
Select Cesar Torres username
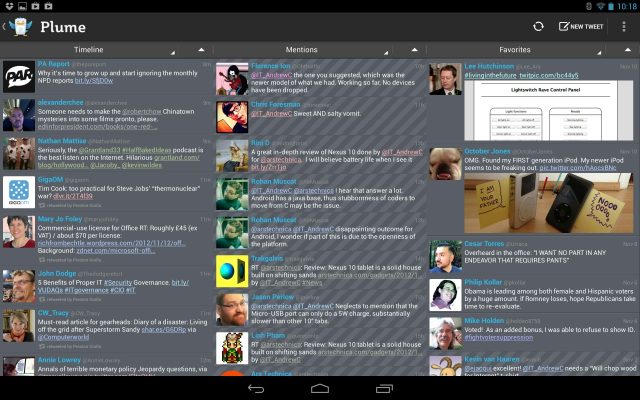[x=484, y=244]
